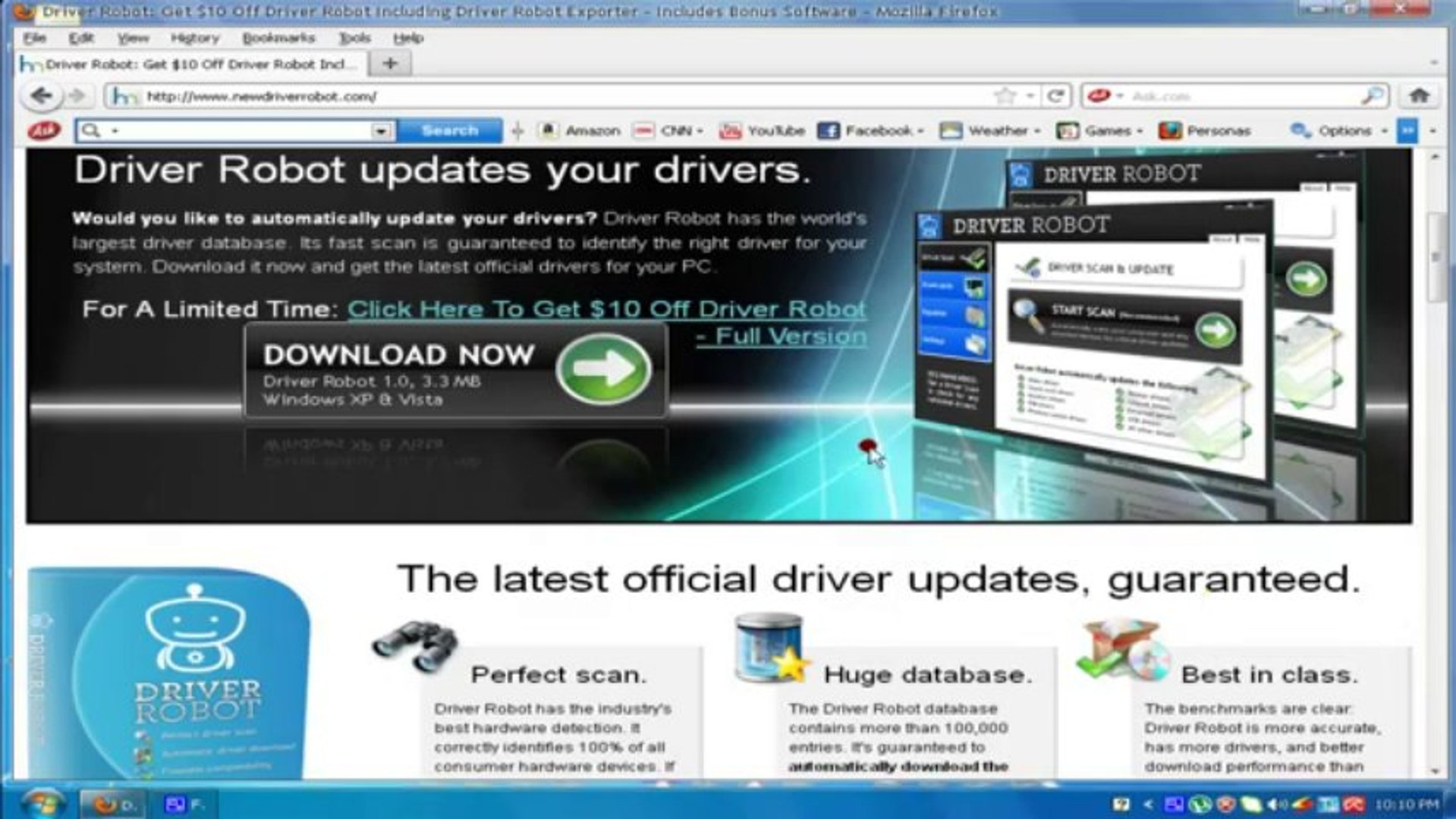The image size is (1456, 819).
Task: Go back using the Back arrow button
Action: click(x=41, y=96)
